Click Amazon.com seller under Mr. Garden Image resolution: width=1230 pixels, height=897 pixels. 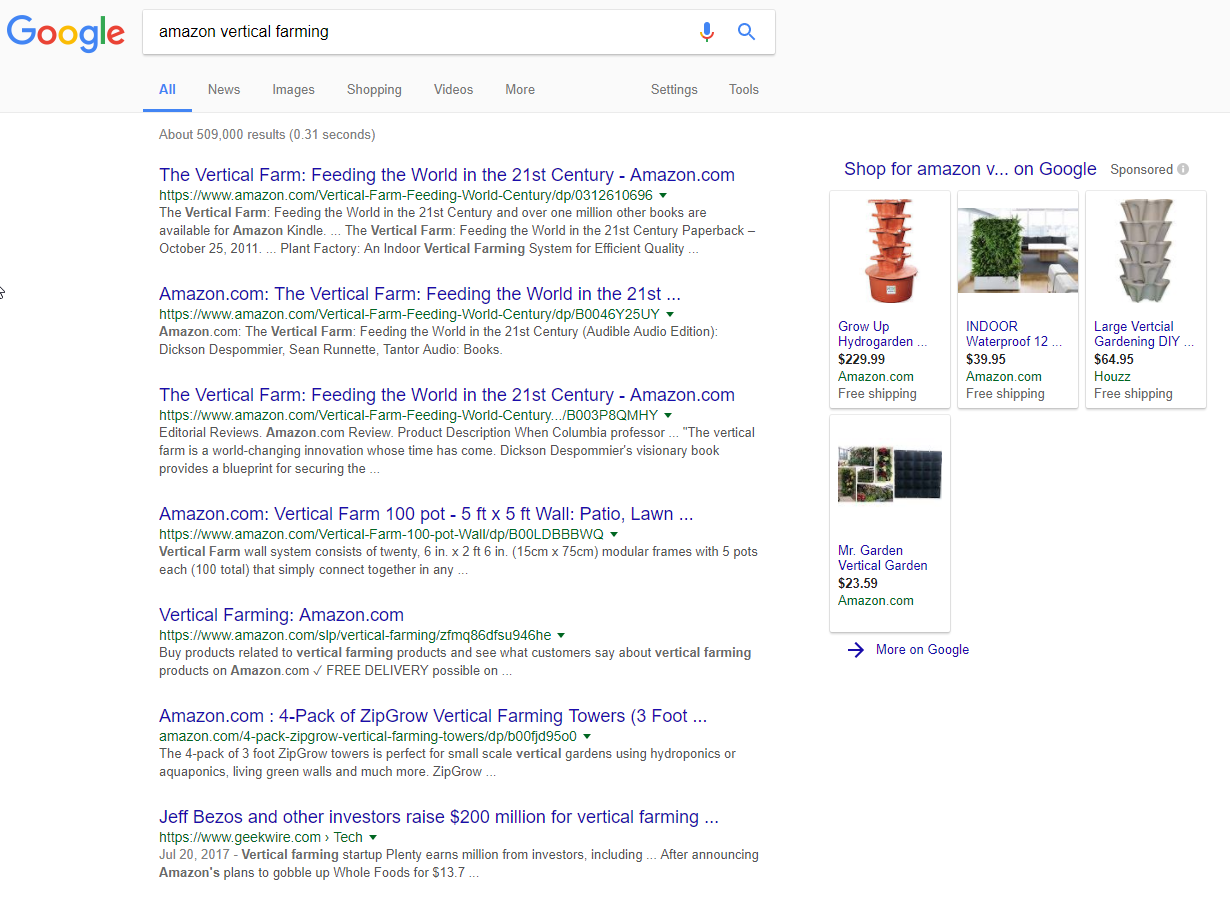pos(876,601)
